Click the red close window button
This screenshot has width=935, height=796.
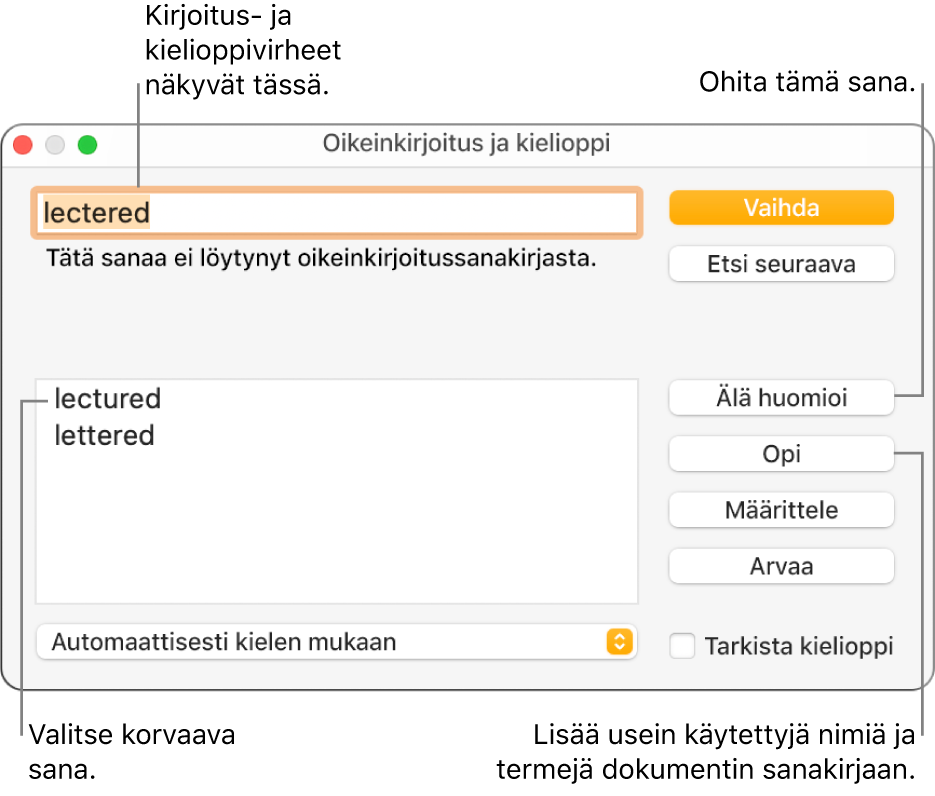click(23, 145)
